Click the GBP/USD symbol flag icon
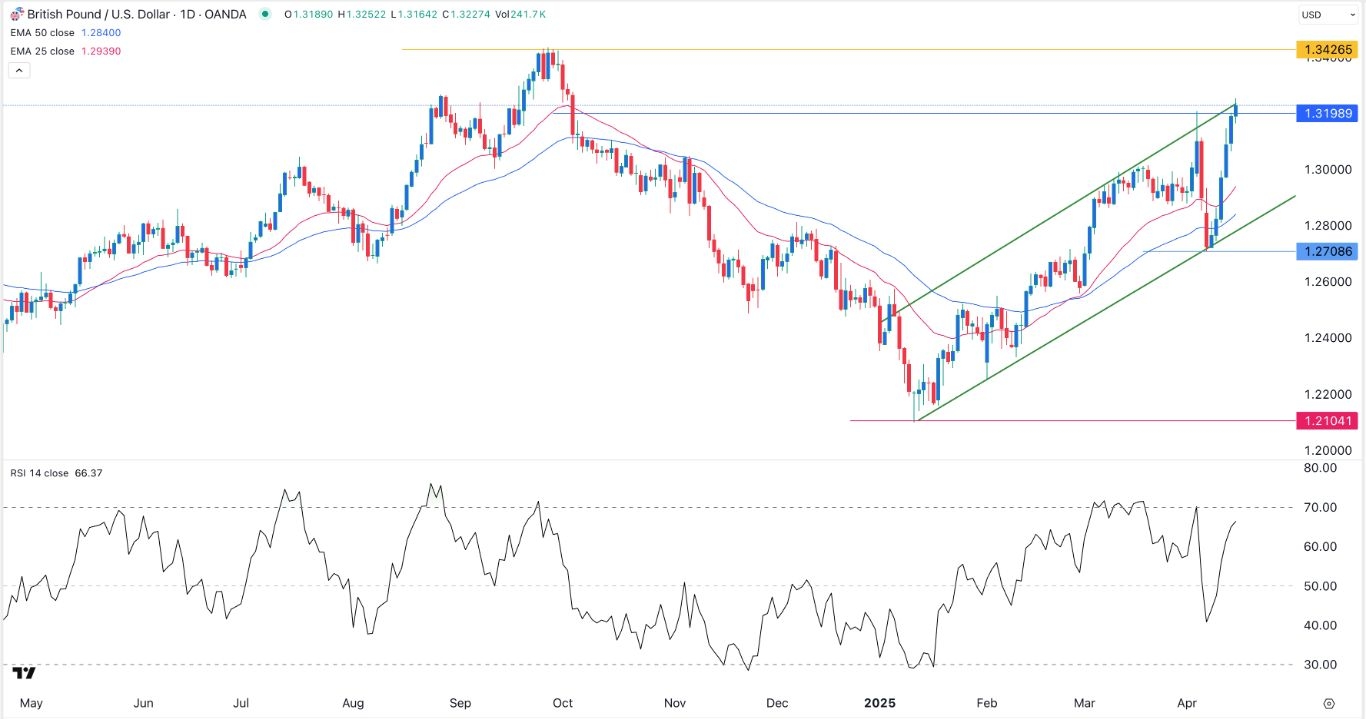Viewport: 1366px width, 719px height. pyautogui.click(x=16, y=14)
